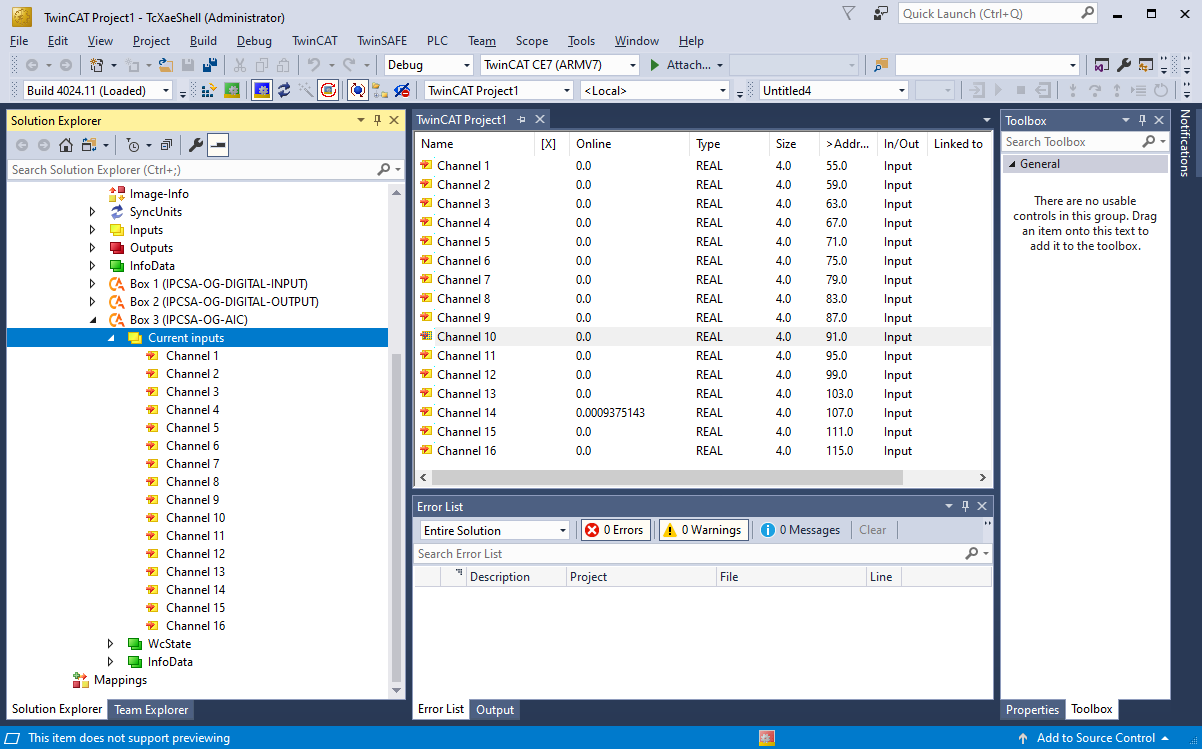Click Add to Source Control in status bar
1202x749 pixels.
1095,738
